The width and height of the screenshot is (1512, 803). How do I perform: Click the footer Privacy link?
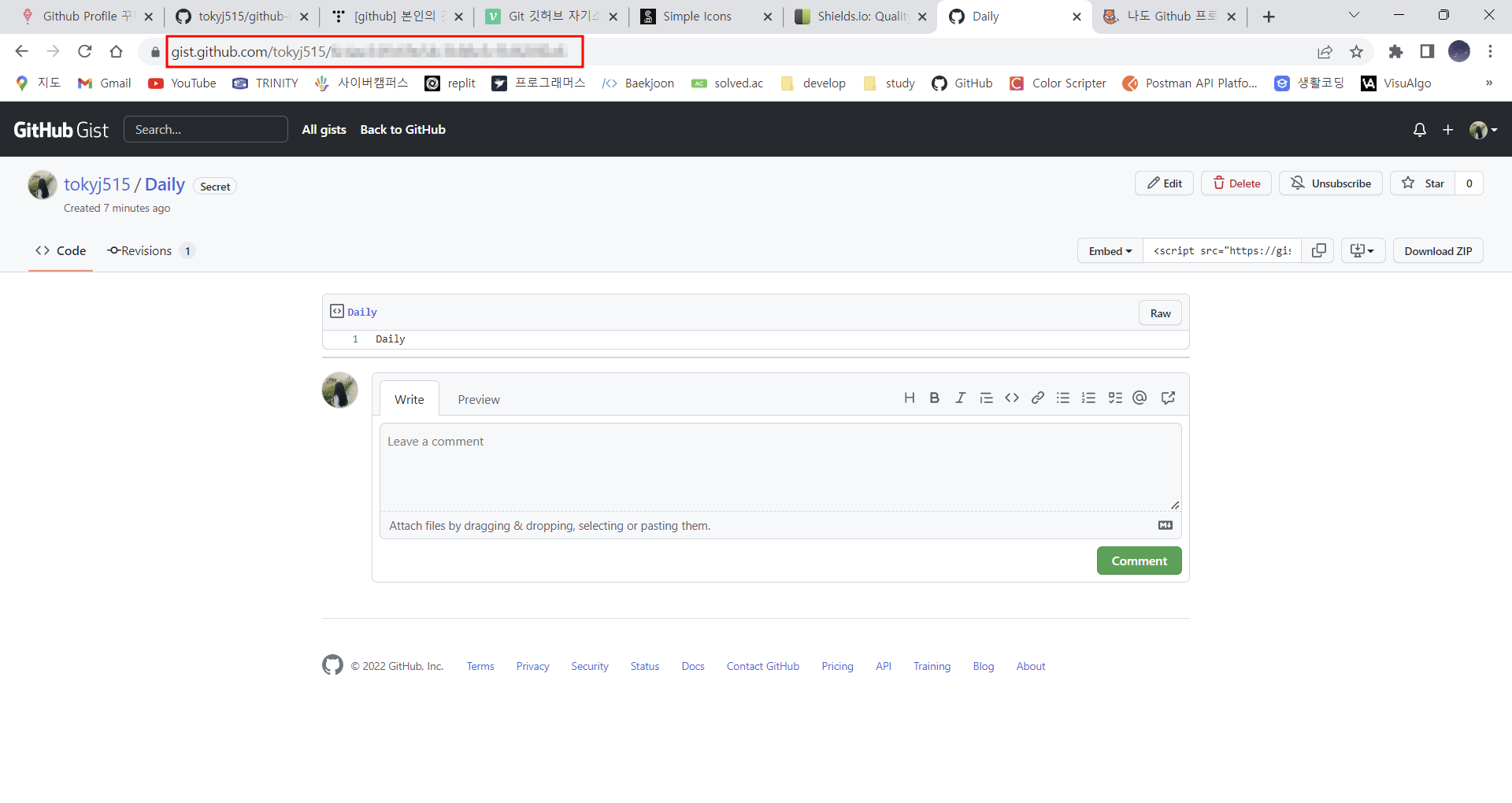(532, 666)
